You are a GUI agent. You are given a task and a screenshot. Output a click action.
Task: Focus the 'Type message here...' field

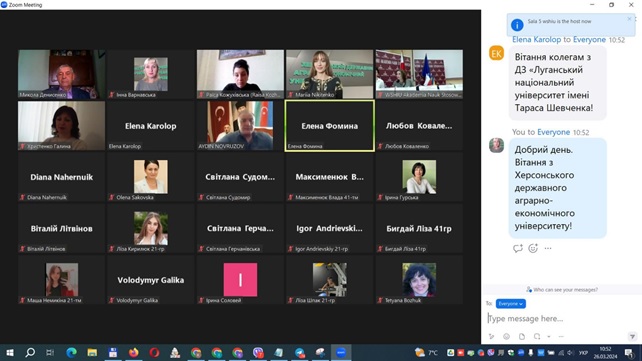click(x=561, y=318)
